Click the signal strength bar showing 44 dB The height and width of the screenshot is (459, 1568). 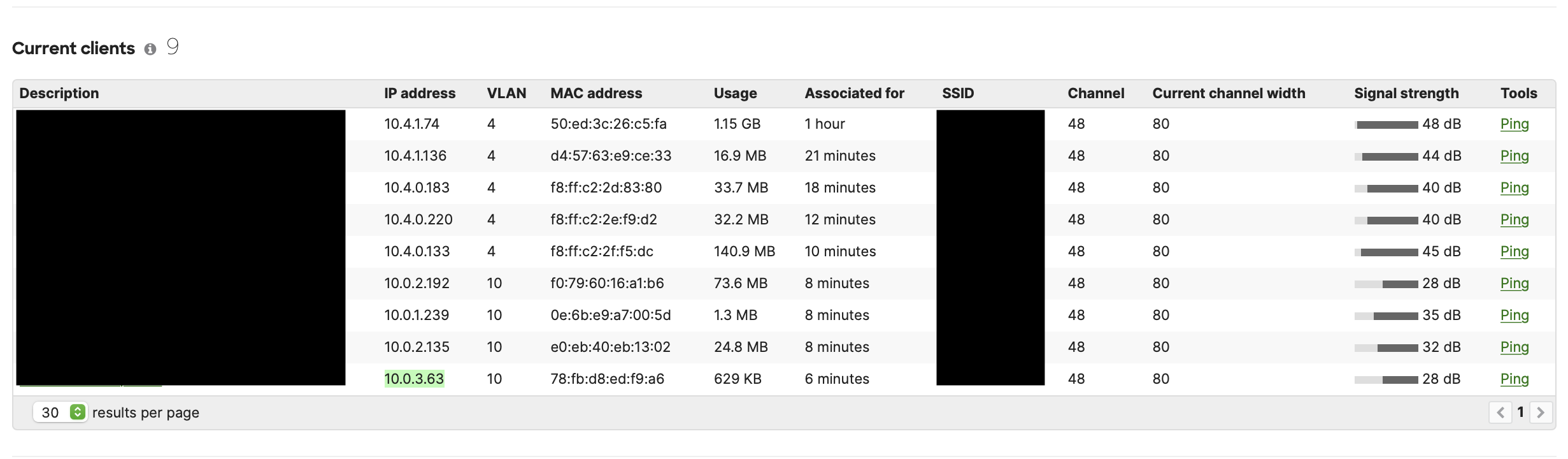point(1385,156)
